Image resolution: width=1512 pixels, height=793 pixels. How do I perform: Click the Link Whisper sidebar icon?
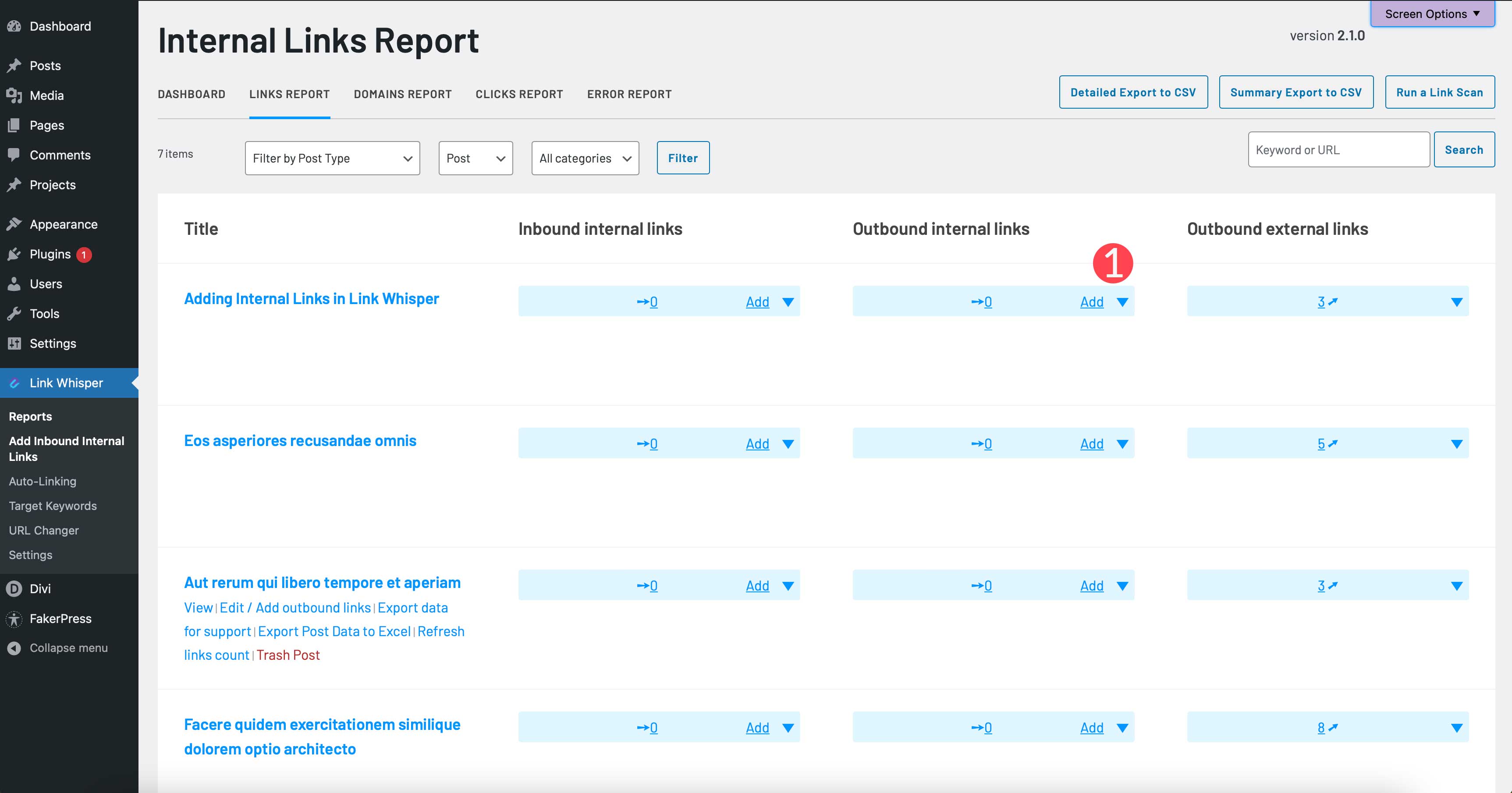[14, 382]
